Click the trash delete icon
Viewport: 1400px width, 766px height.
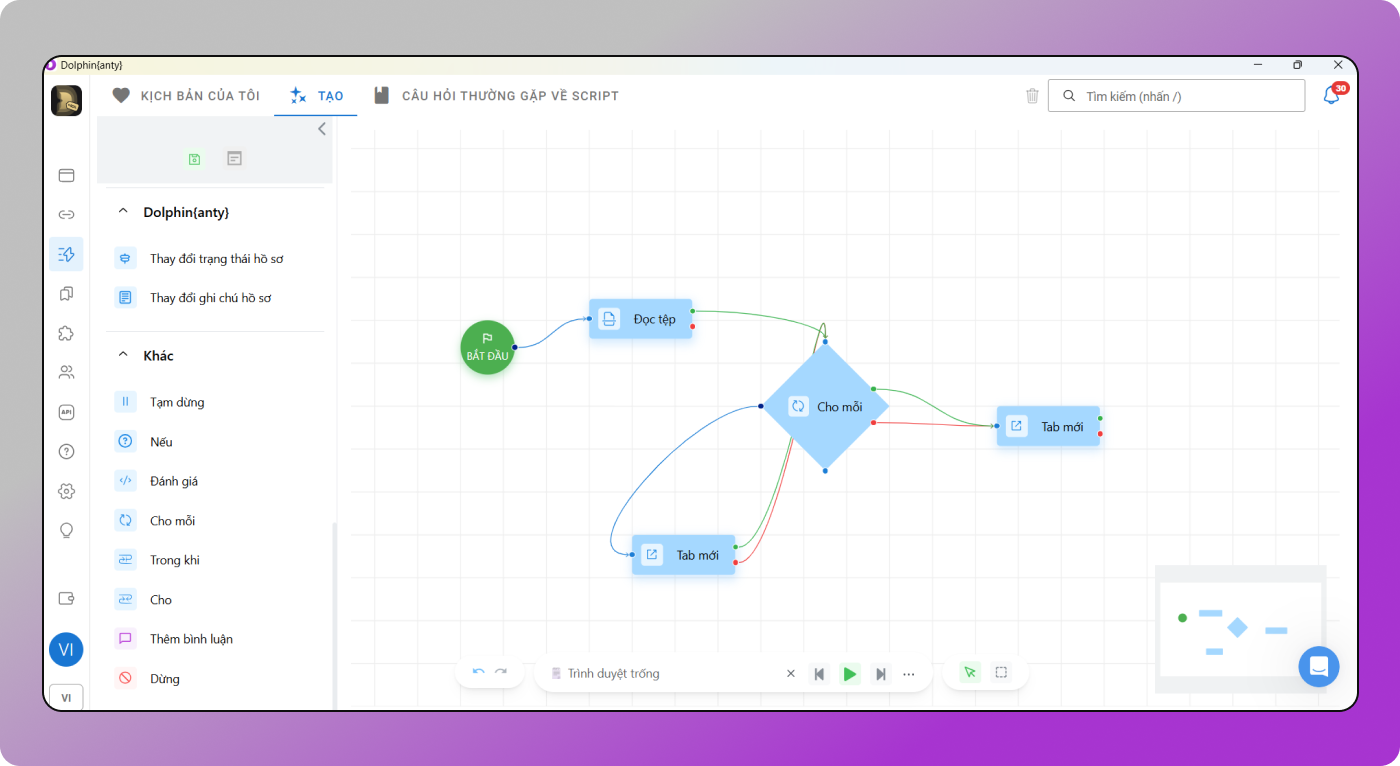(x=1032, y=96)
